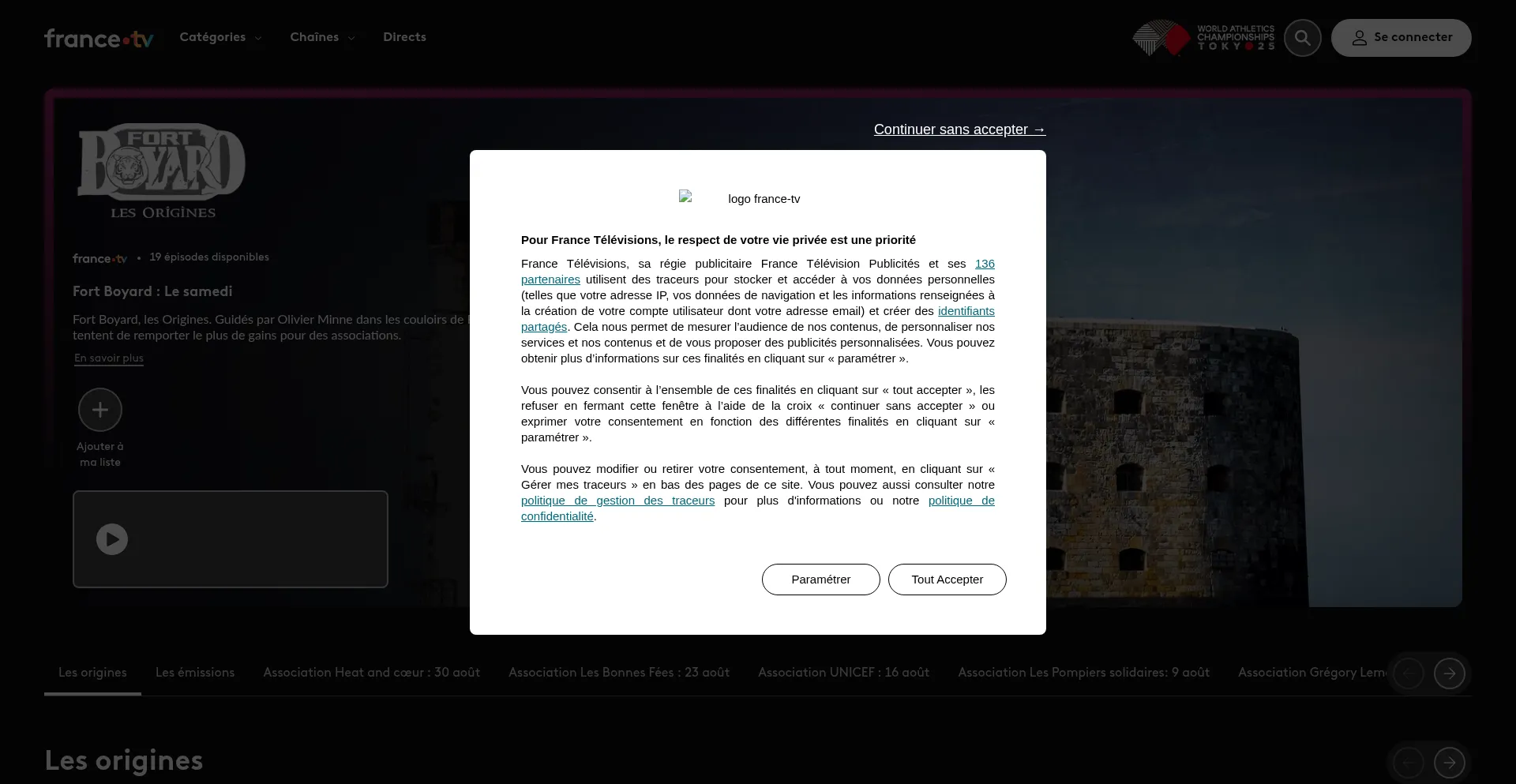Open politique de gestion des traceurs link
Screen dimensions: 1516x784
coord(617,501)
